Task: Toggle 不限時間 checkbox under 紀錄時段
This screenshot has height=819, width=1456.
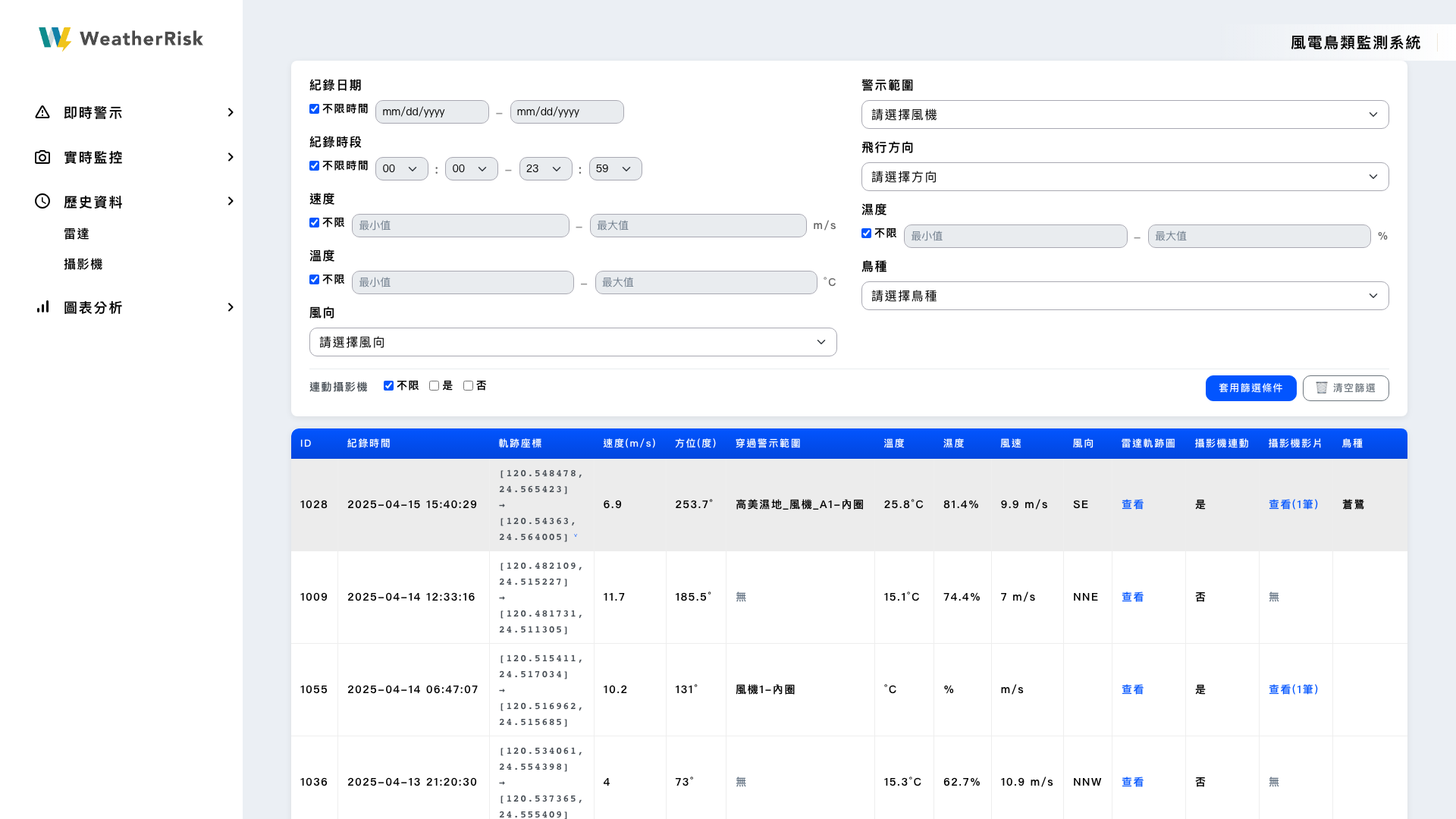Action: [314, 166]
